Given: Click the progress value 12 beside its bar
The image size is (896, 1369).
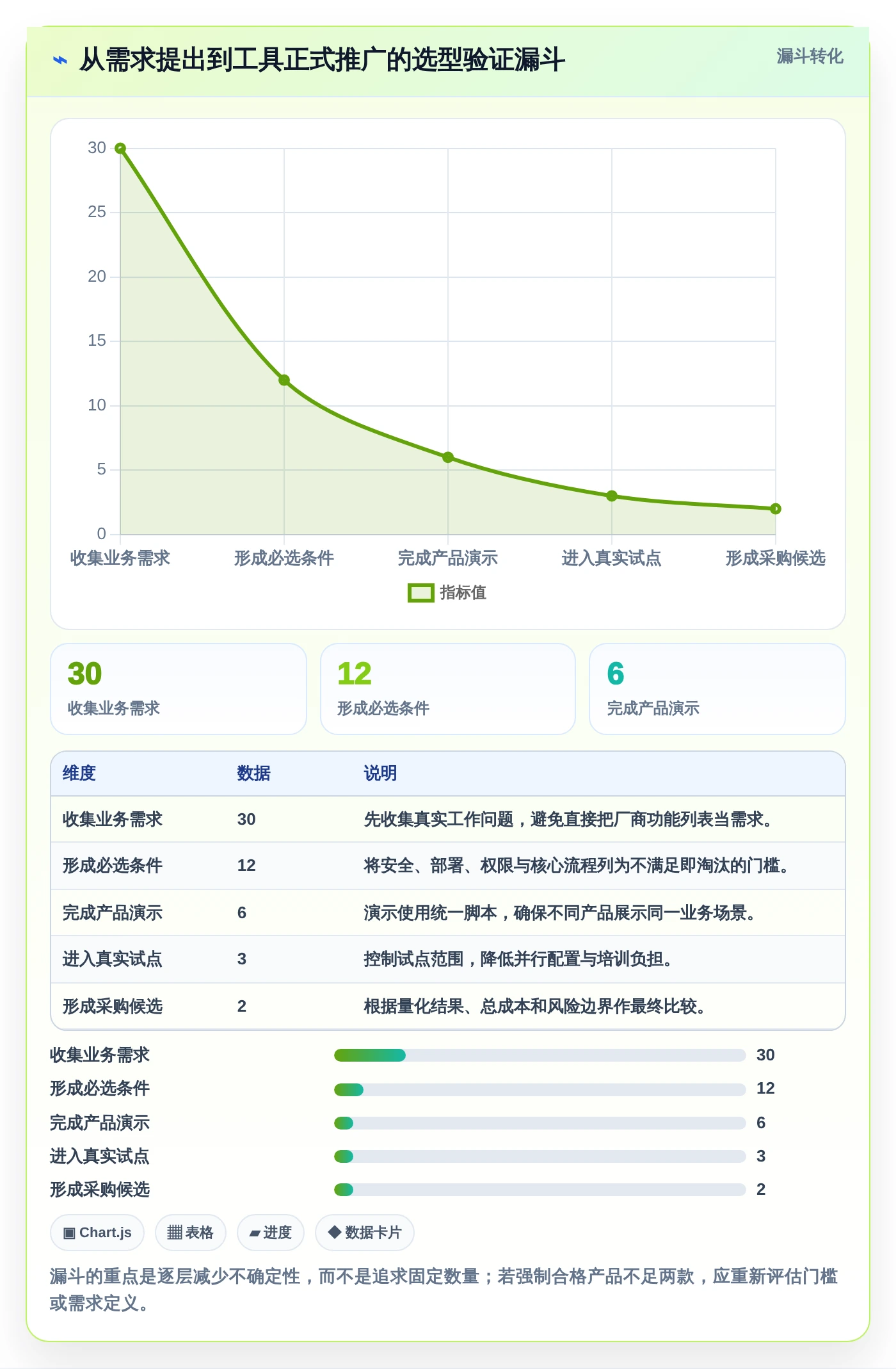Looking at the screenshot, I should 765,1089.
